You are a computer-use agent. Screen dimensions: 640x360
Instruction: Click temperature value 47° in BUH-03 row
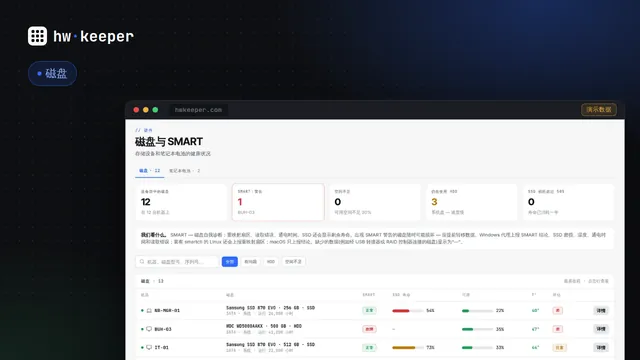(535, 329)
